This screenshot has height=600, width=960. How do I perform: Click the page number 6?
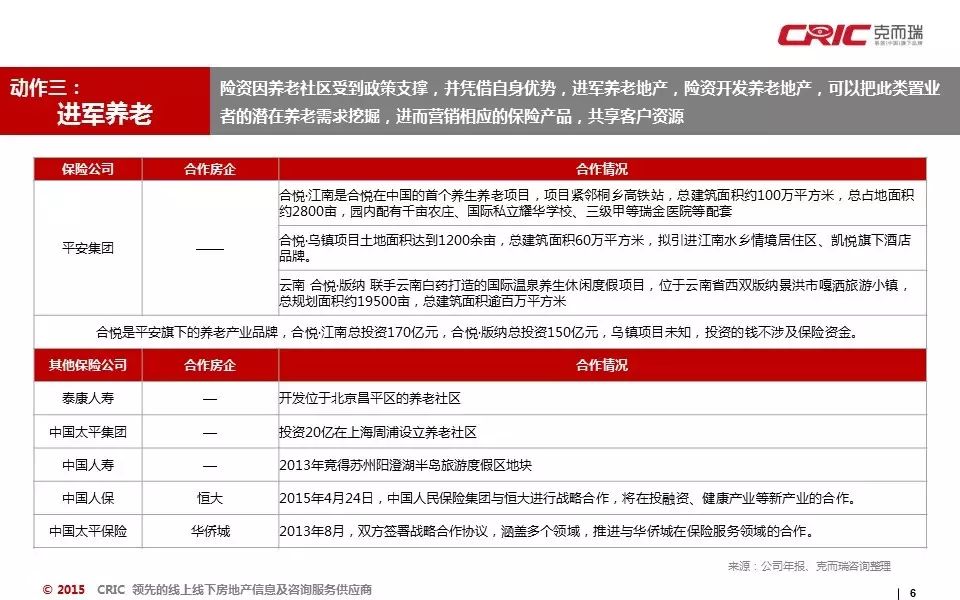[x=913, y=593]
